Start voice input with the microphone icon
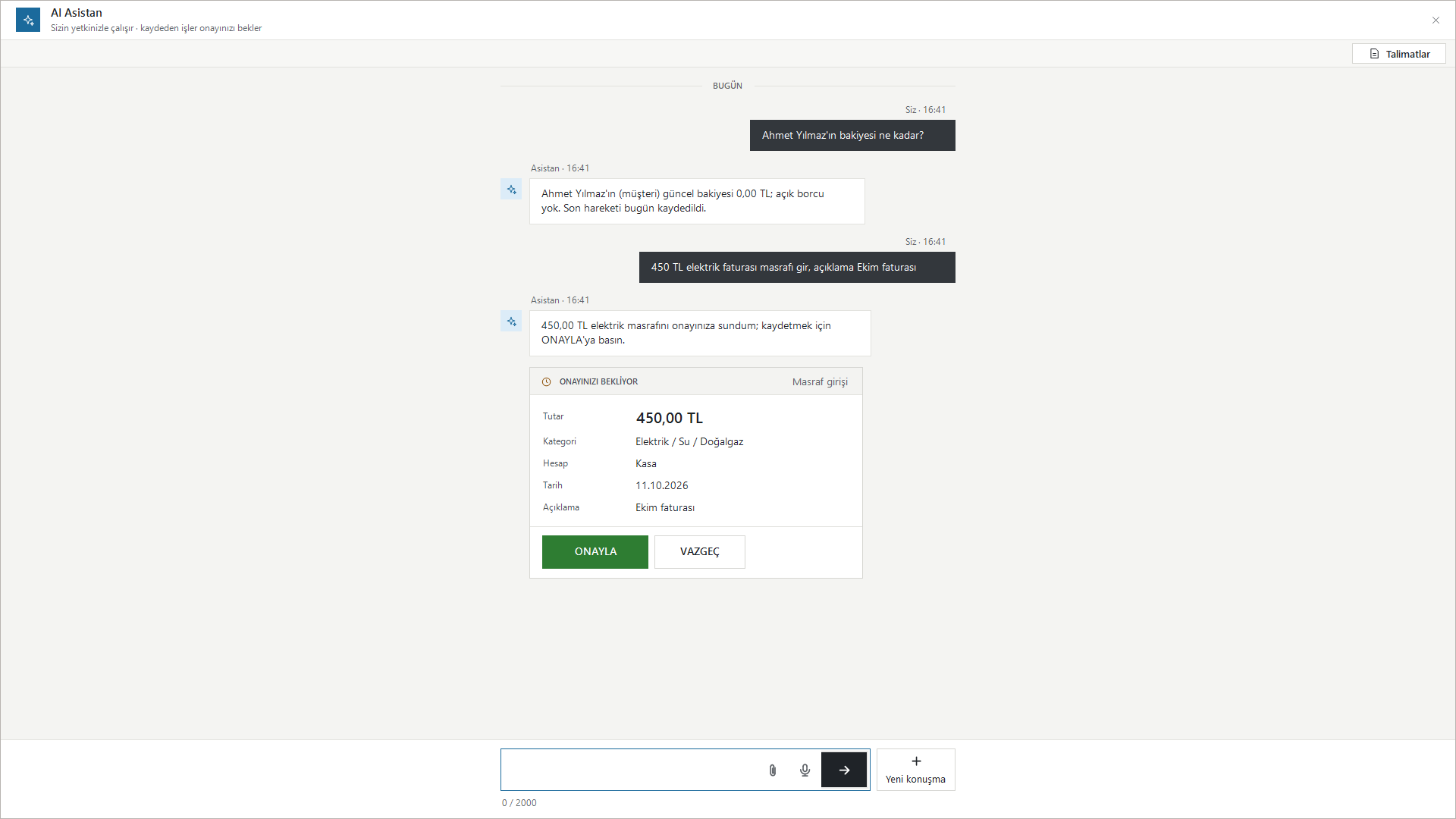The image size is (1456, 819). [805, 770]
